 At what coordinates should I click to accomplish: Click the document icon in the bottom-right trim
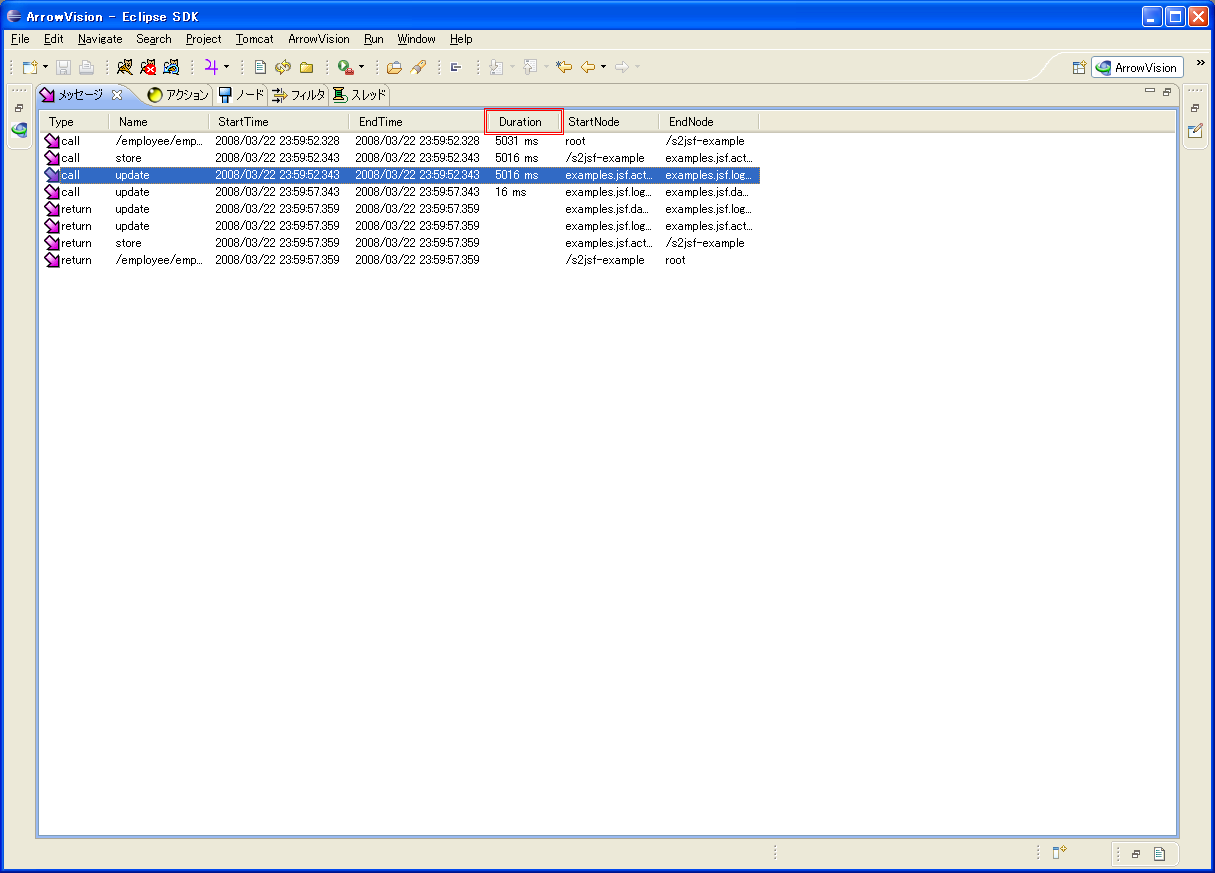click(x=1159, y=854)
